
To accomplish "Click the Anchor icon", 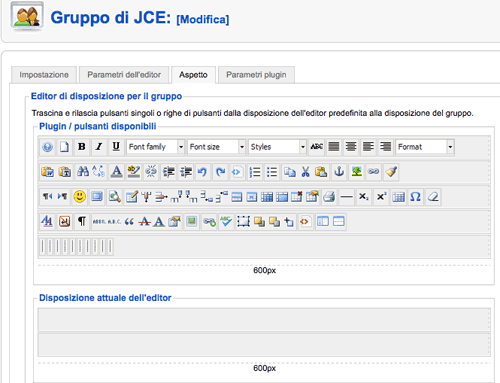I will click(x=339, y=172).
